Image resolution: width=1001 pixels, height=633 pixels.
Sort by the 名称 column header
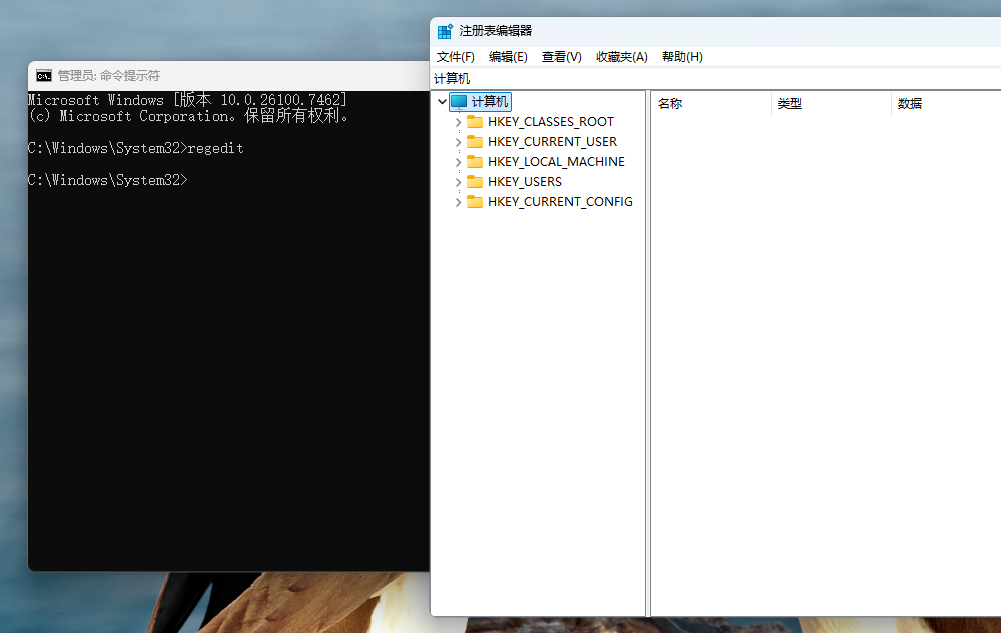pyautogui.click(x=711, y=103)
